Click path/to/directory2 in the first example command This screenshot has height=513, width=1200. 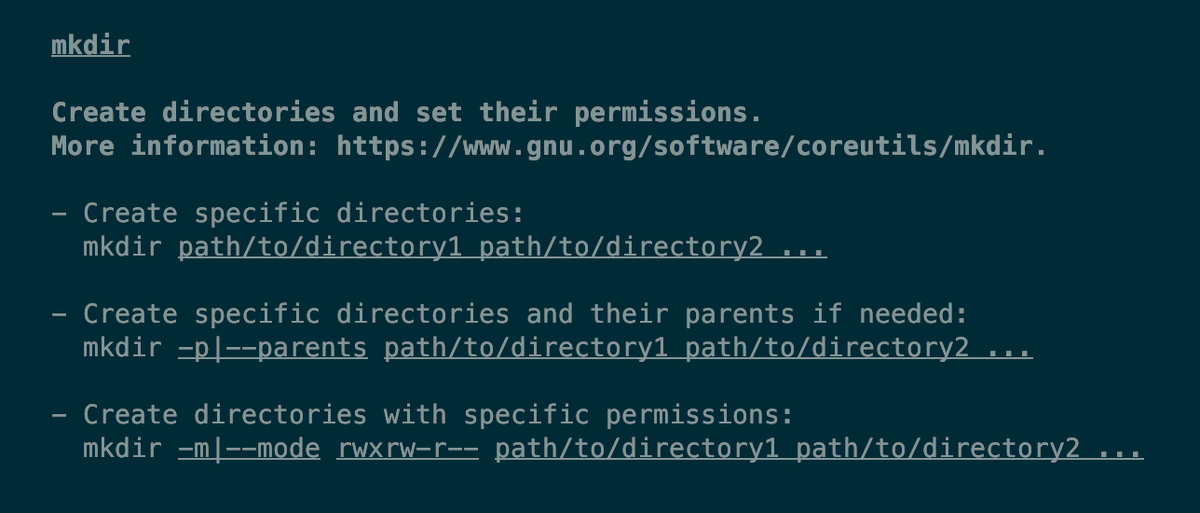(621, 247)
